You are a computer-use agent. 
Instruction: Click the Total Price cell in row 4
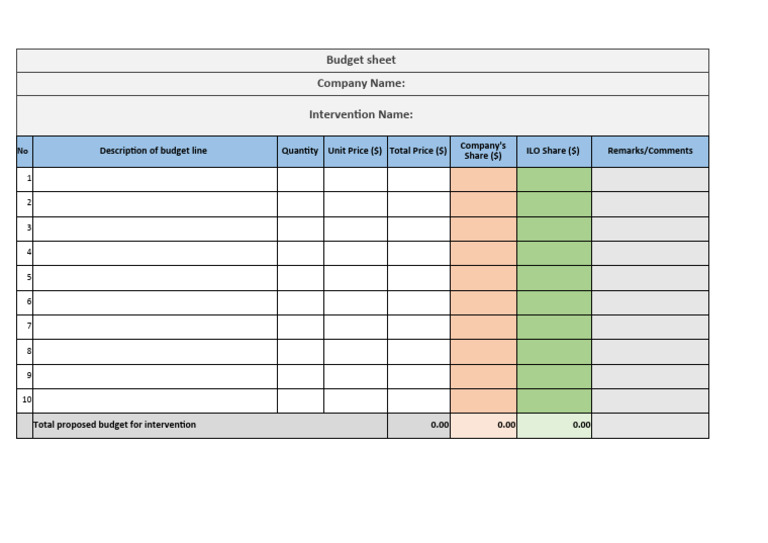click(x=419, y=253)
